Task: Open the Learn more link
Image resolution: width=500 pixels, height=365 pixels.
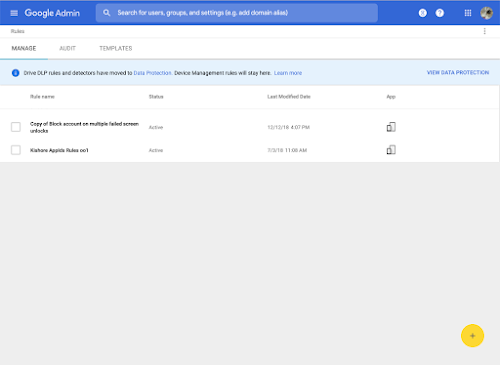Action: click(288, 73)
